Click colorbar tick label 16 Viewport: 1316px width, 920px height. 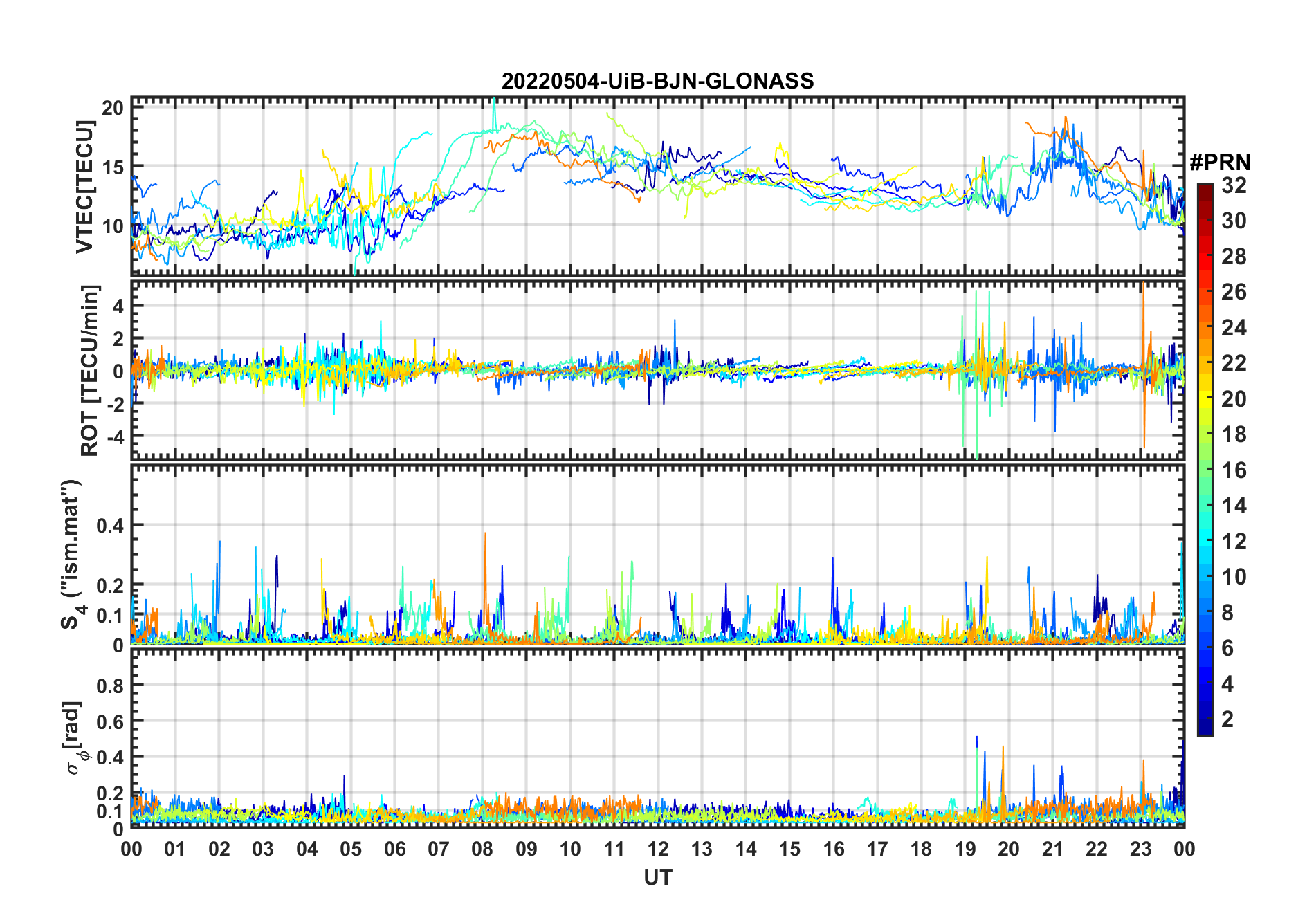(1234, 470)
